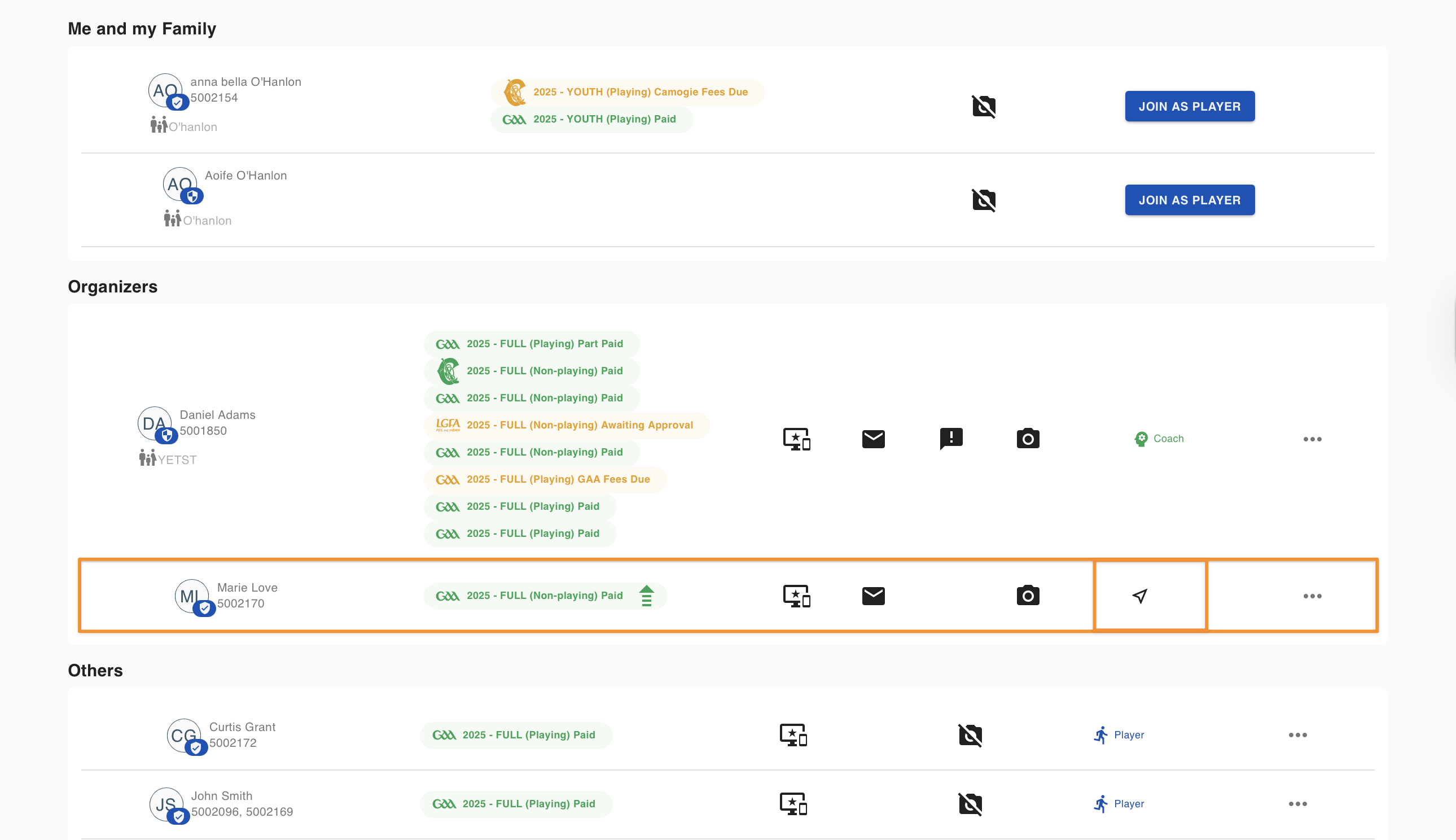This screenshot has width=1456, height=840.
Task: Click anna bella O'Hanlon's no-photo camera icon
Action: tap(984, 106)
